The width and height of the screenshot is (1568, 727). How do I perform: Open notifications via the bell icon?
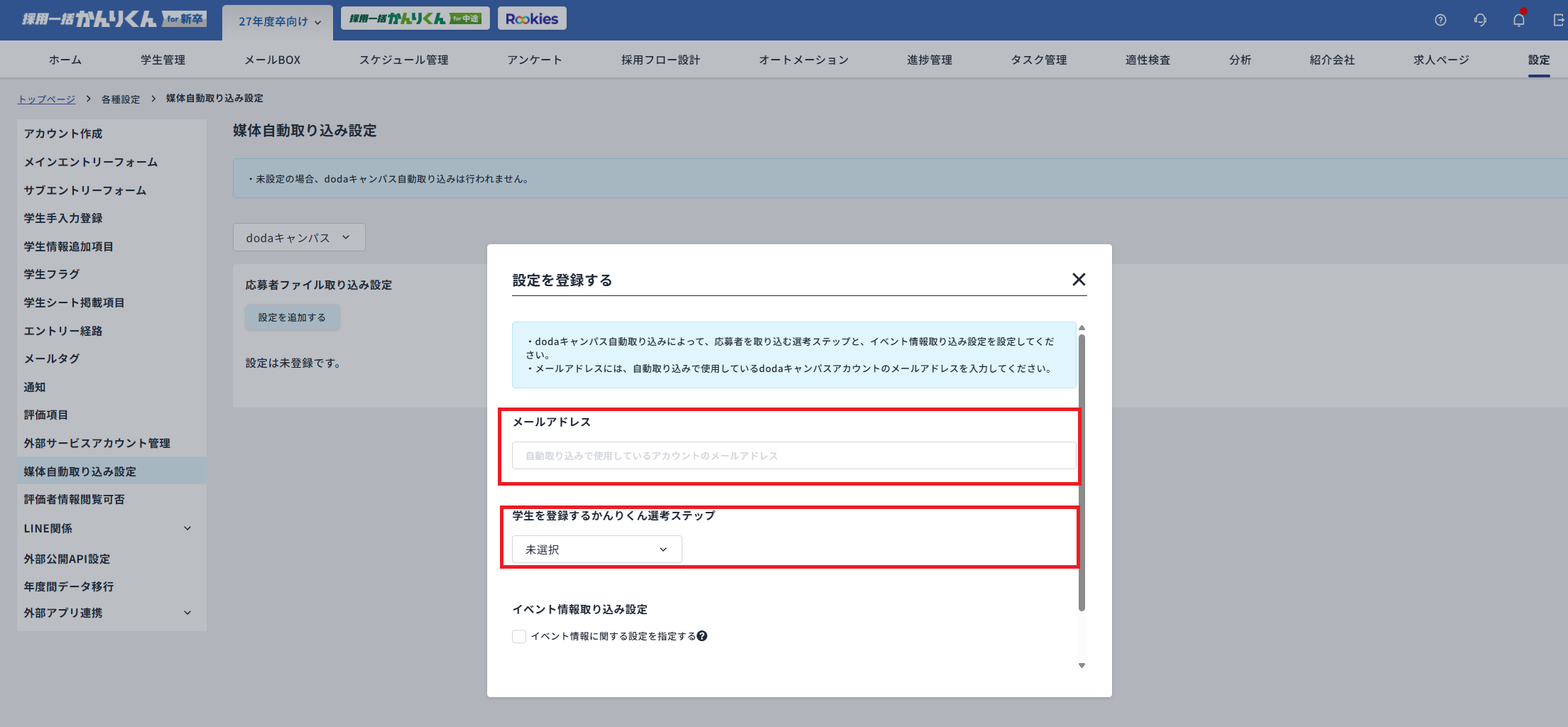coord(1519,20)
